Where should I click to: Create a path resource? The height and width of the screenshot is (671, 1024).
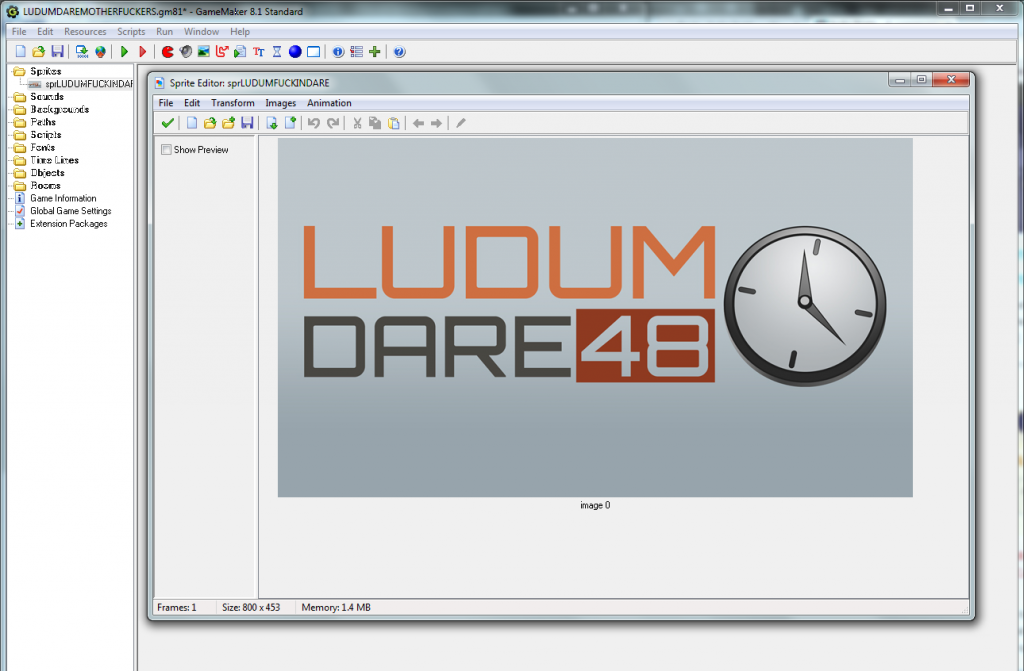[x=222, y=52]
